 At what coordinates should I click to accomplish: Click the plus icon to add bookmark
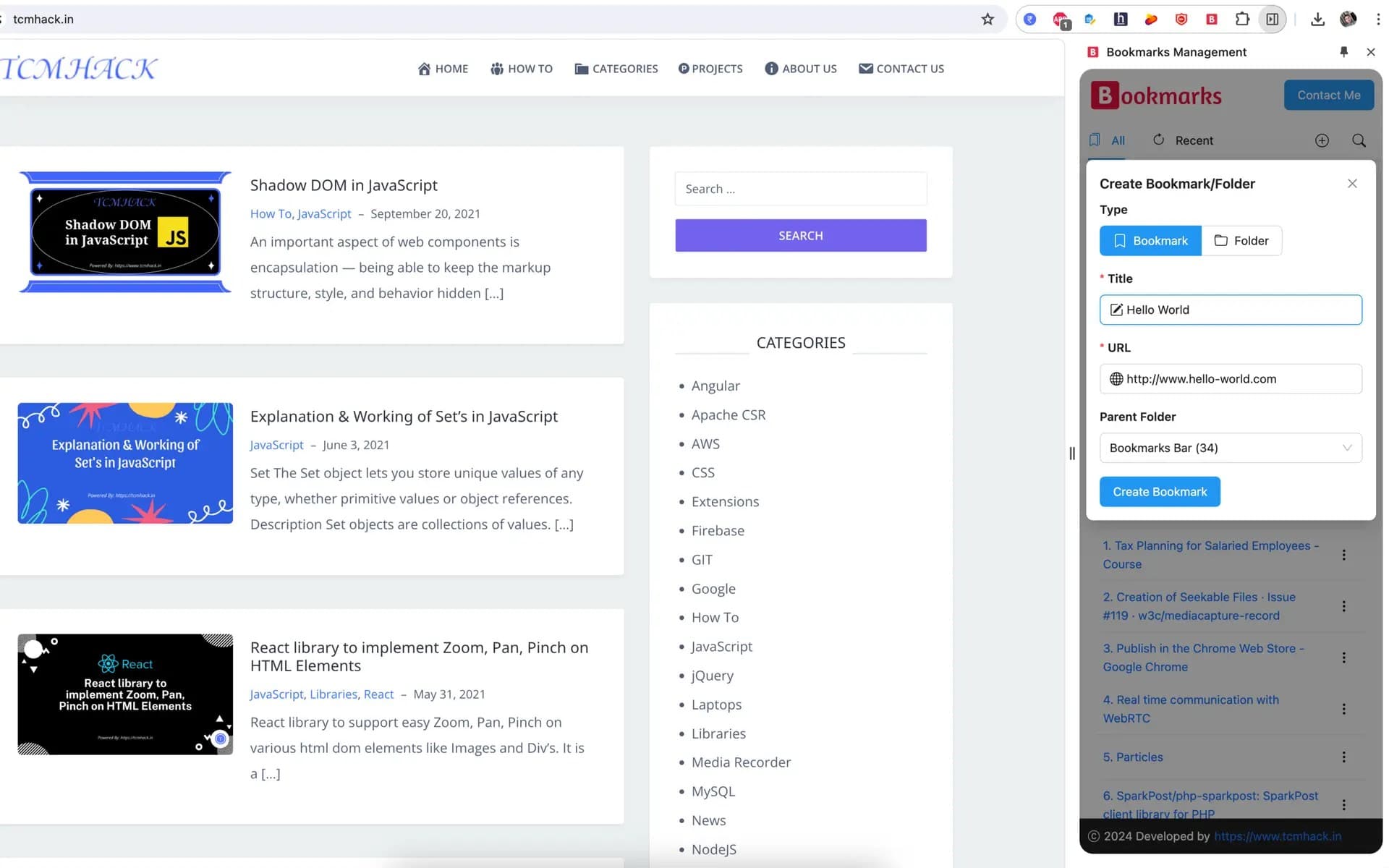pyautogui.click(x=1322, y=140)
